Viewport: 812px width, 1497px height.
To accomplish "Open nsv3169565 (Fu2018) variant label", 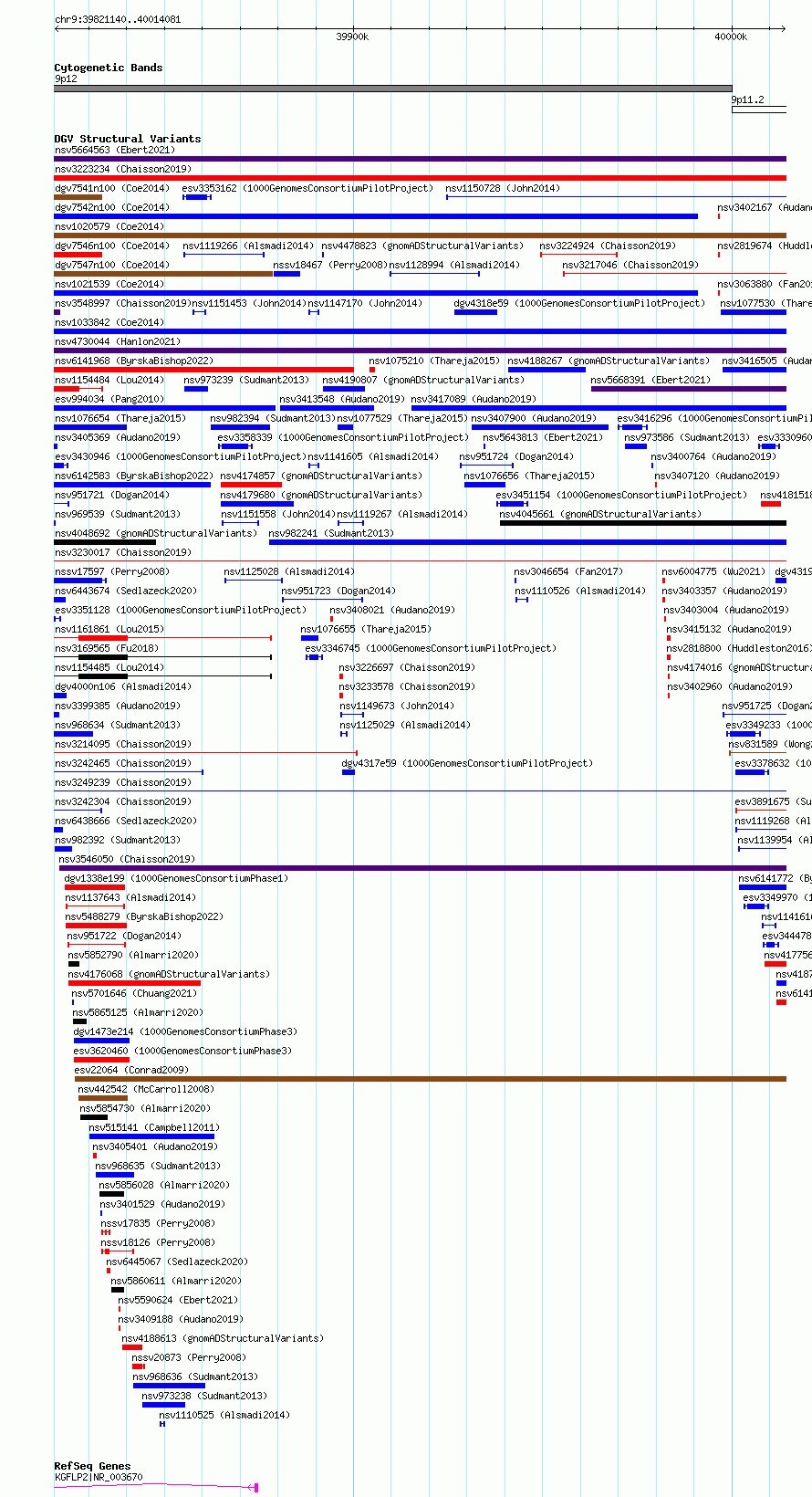I will coord(107,648).
